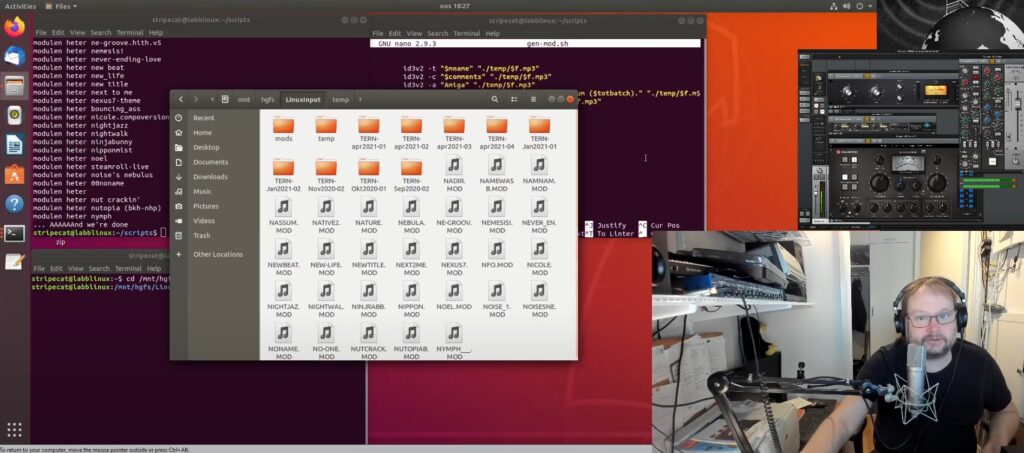Select the NOEL.MOD file

click(454, 296)
